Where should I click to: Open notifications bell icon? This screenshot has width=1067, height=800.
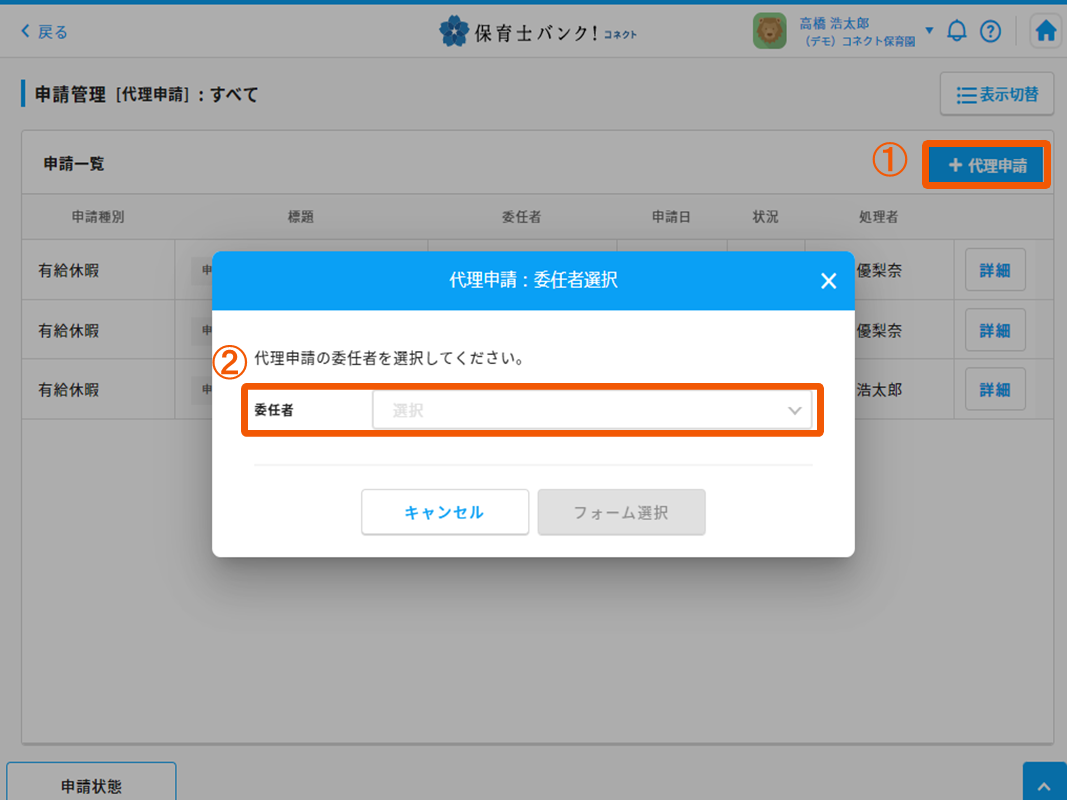tap(957, 32)
